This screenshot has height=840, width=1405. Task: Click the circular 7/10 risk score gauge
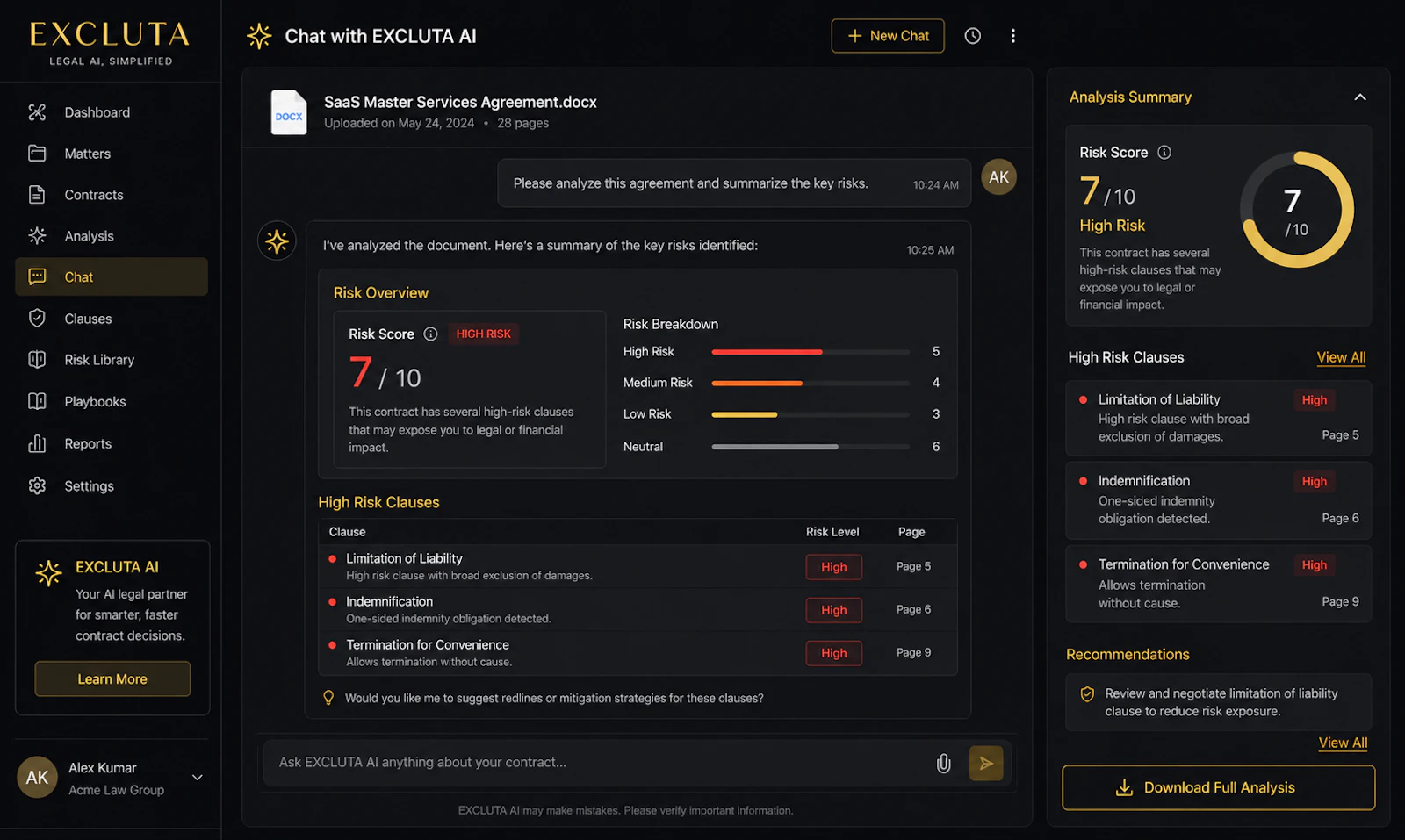[x=1297, y=210]
